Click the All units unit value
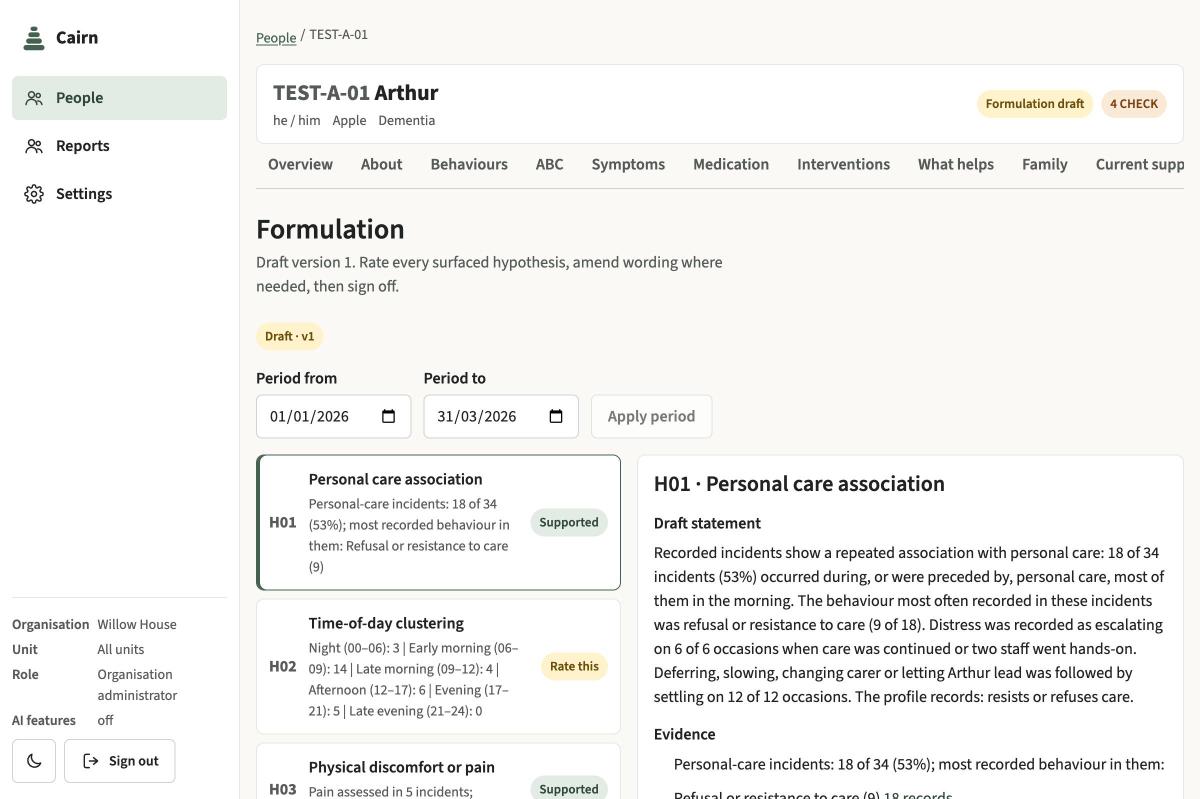This screenshot has height=799, width=1200. [121, 650]
